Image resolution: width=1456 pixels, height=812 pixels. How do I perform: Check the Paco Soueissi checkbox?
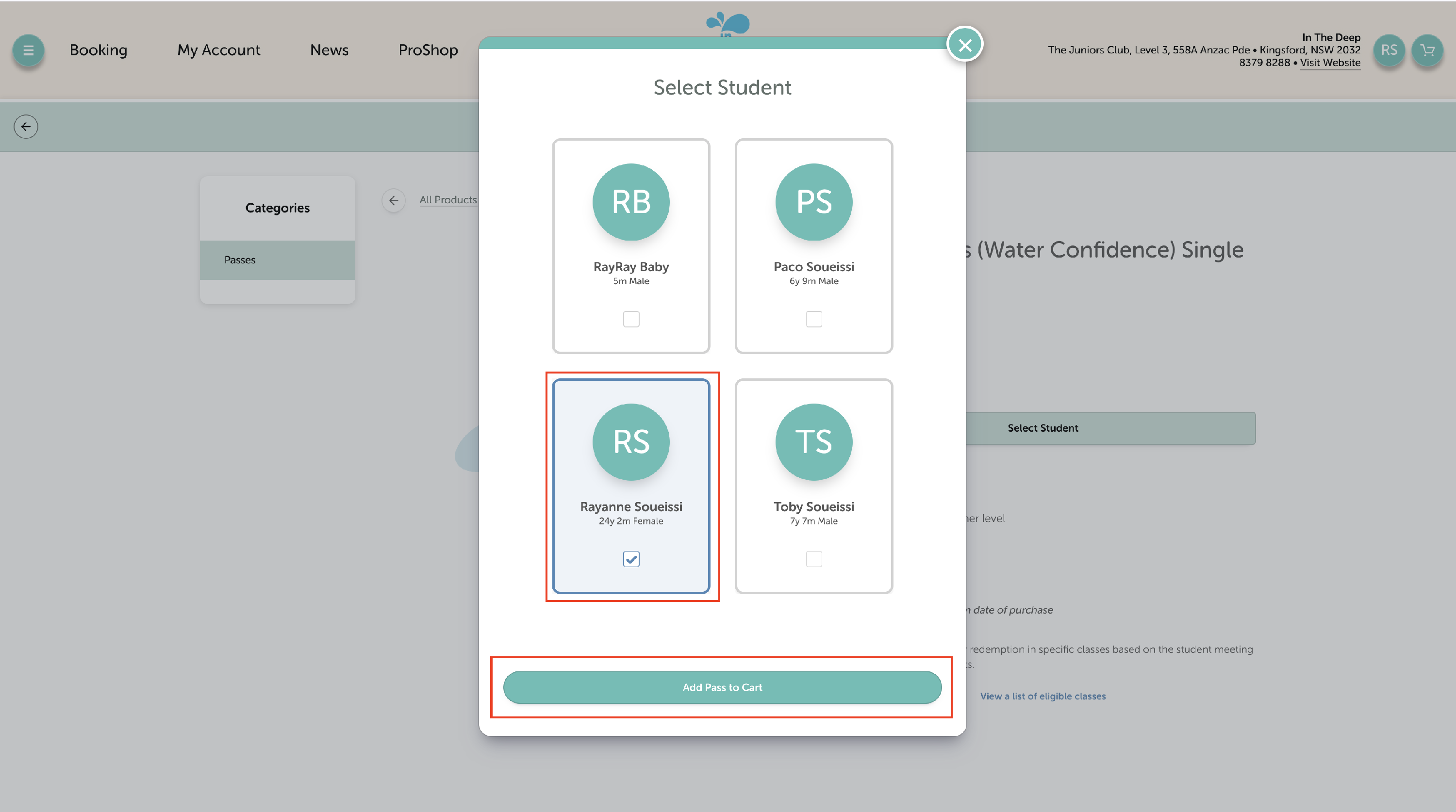pos(813,319)
